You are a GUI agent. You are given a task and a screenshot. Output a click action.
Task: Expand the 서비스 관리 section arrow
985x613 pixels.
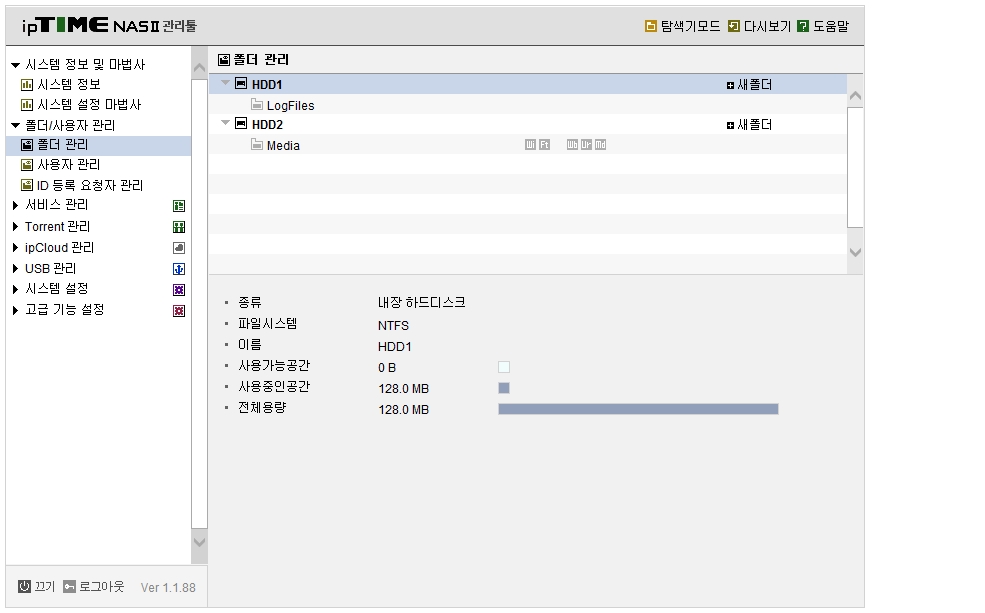click(x=15, y=205)
